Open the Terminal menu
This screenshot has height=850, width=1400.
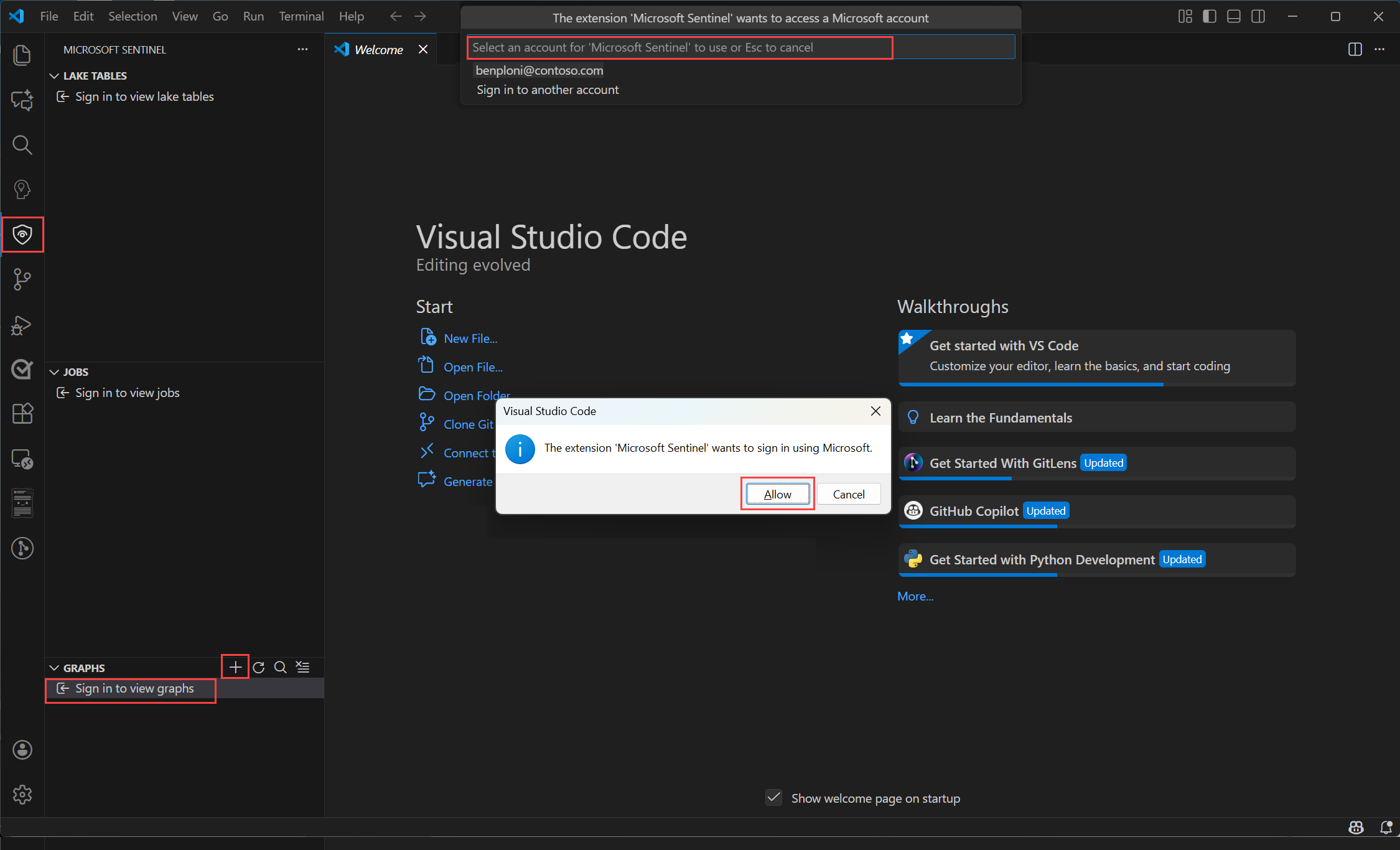tap(301, 17)
